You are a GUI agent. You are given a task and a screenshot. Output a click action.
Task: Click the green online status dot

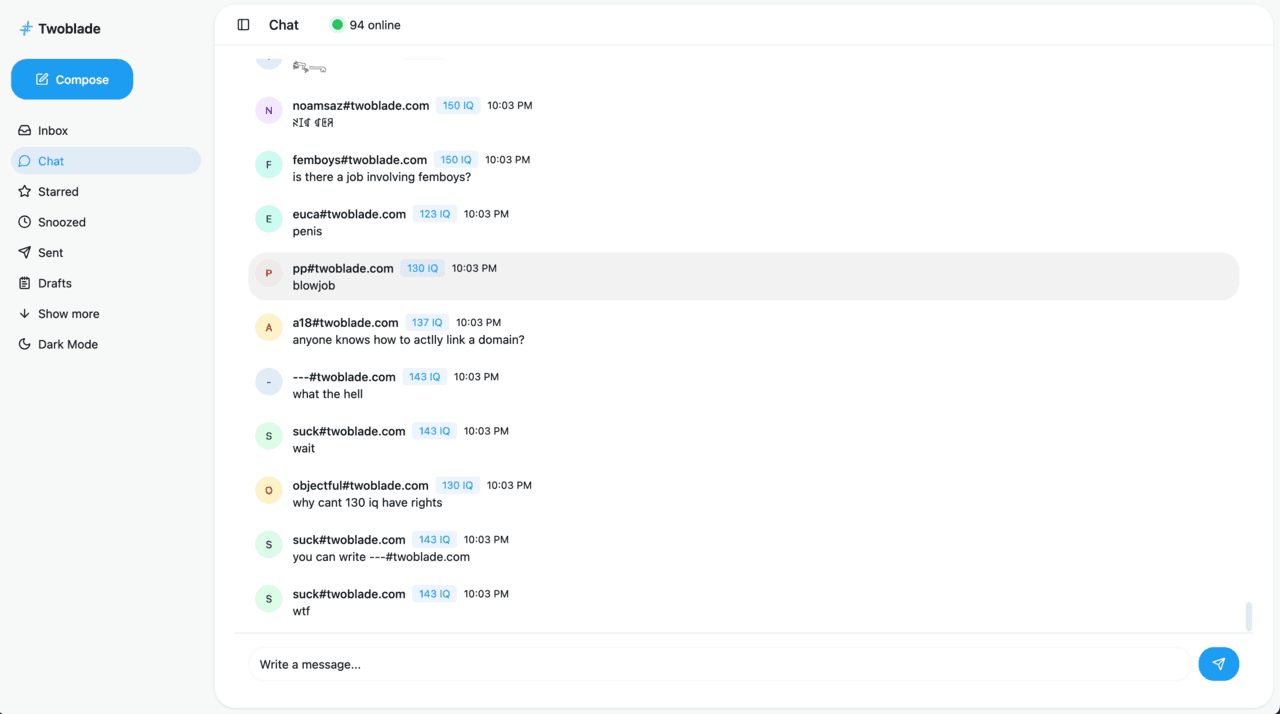[x=337, y=25]
